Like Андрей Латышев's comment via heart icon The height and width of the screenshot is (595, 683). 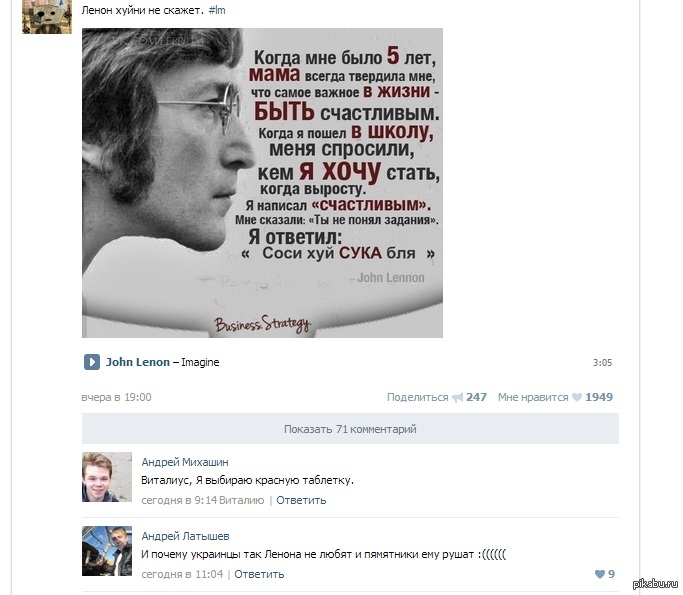pos(600,574)
